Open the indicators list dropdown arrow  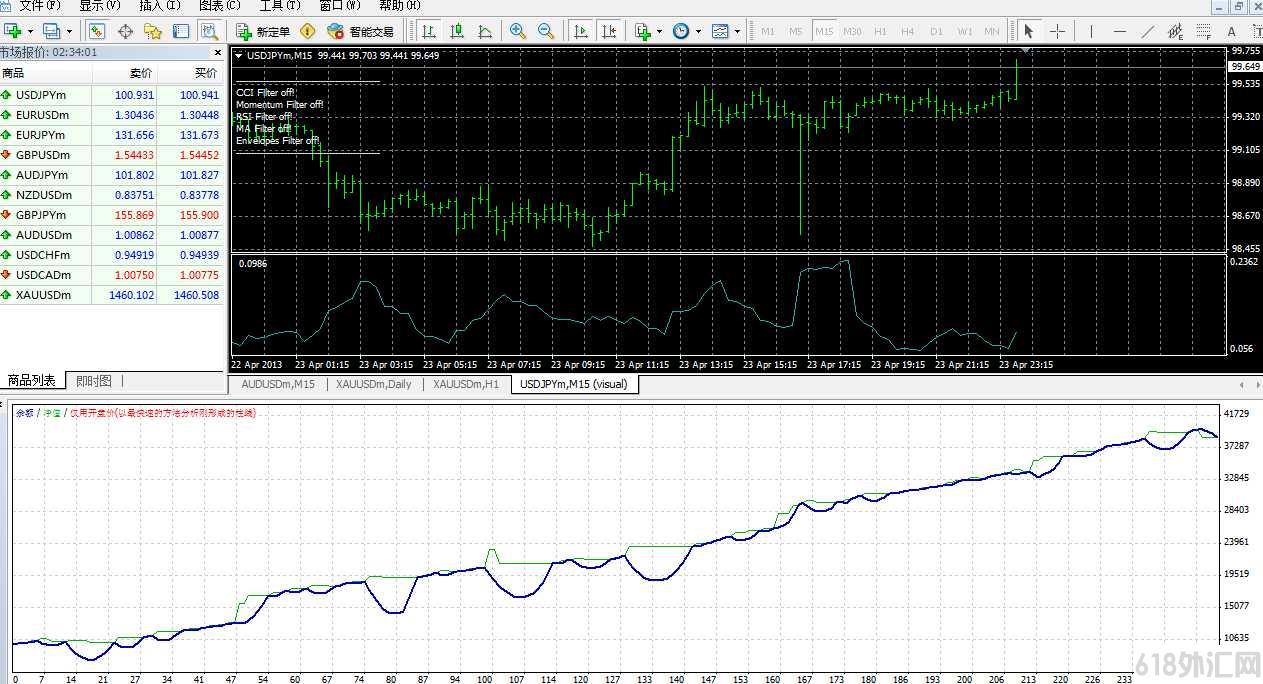click(x=660, y=31)
